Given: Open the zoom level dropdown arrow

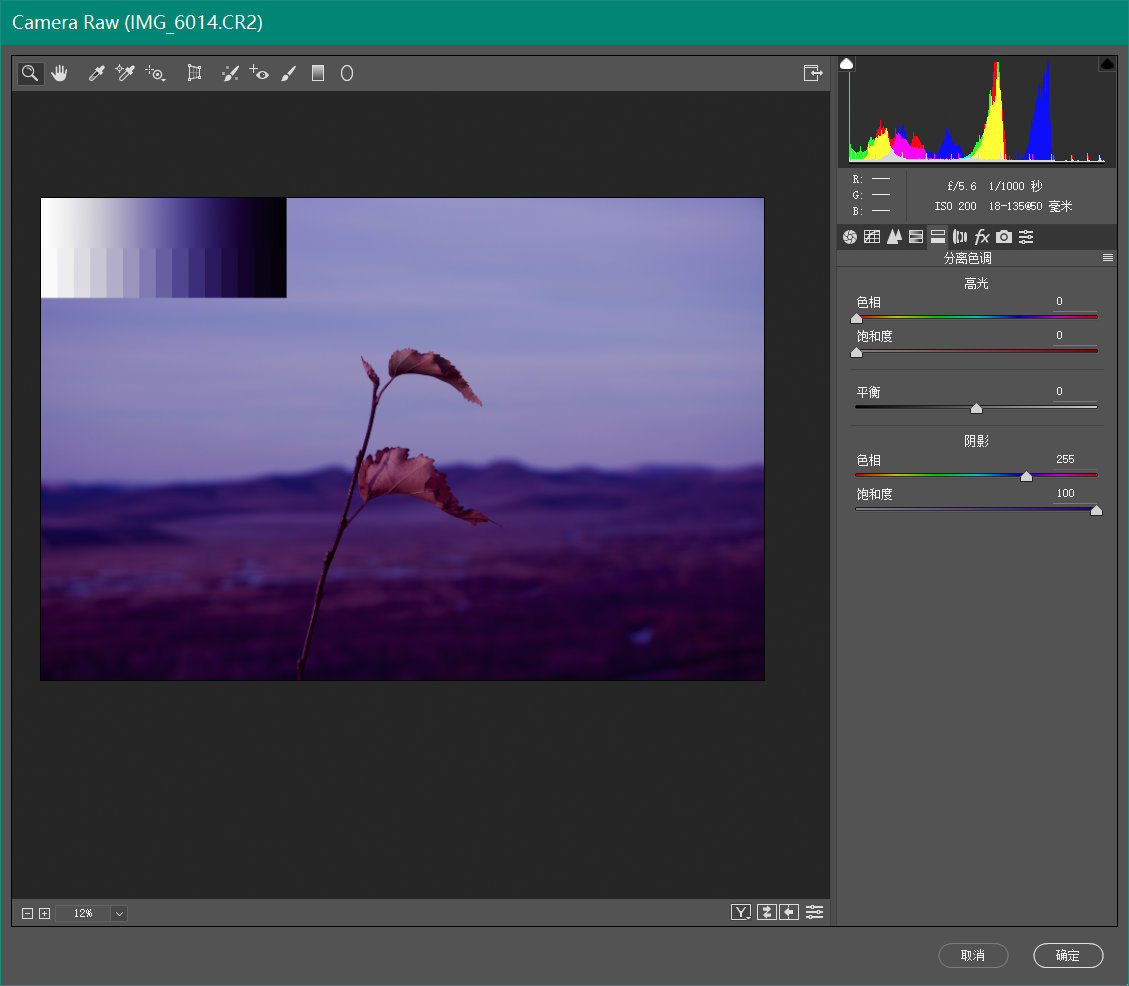Looking at the screenshot, I should 120,913.
